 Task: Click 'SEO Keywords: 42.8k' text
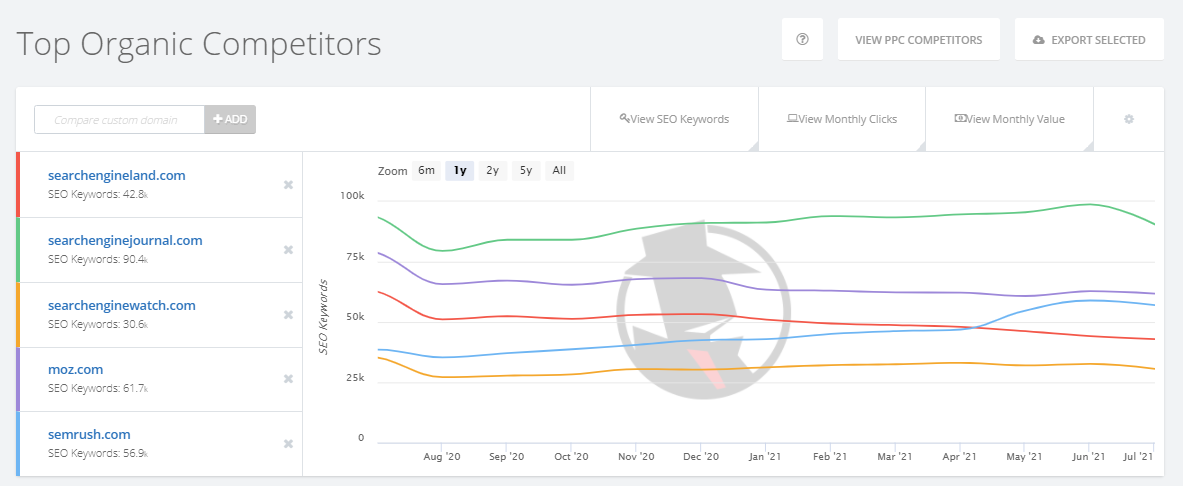pyautogui.click(x=97, y=194)
